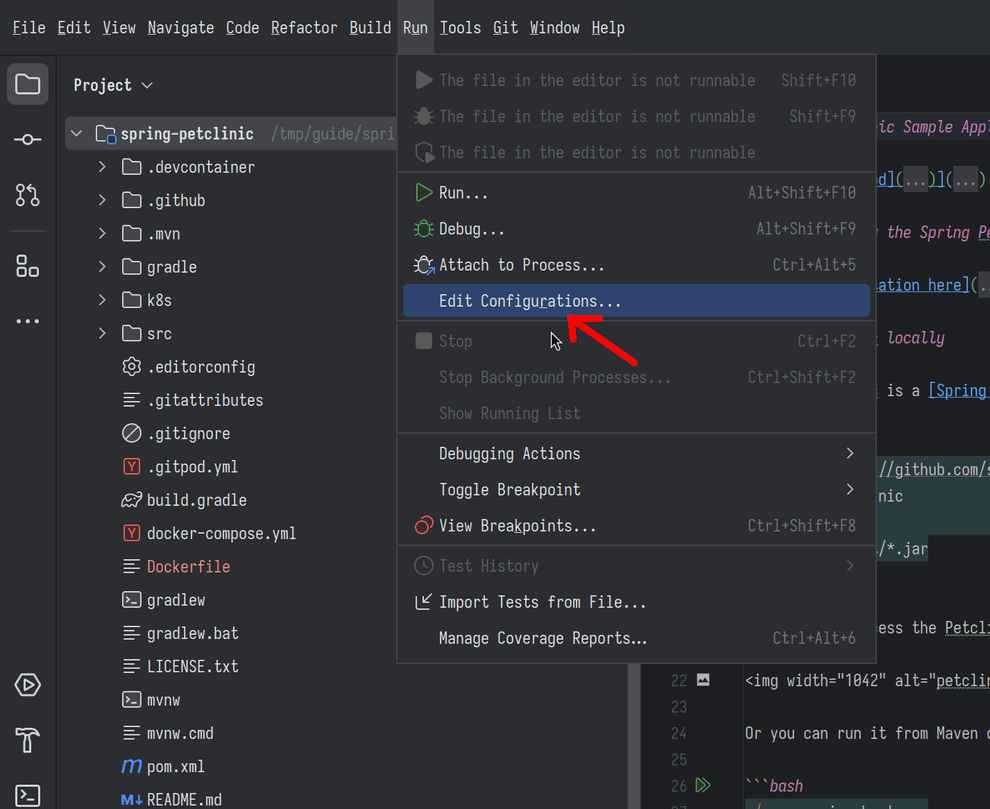Open the Navigate menu

point(181,28)
